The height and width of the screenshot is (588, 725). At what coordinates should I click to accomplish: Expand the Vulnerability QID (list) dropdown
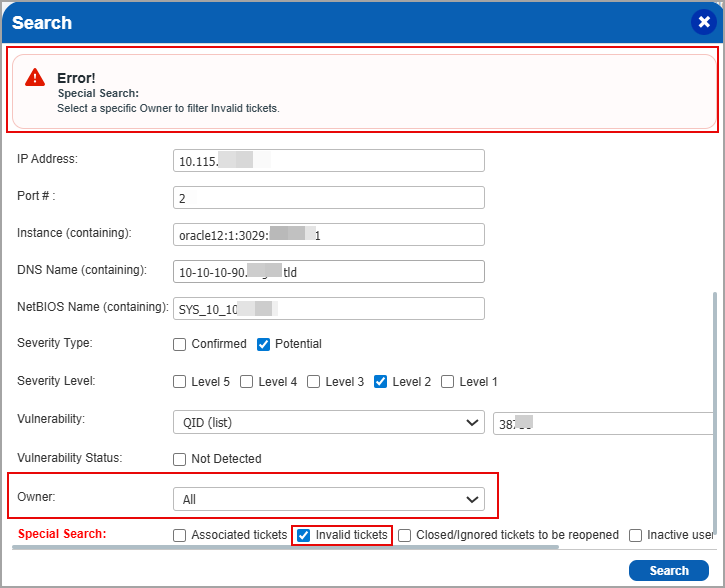328,423
